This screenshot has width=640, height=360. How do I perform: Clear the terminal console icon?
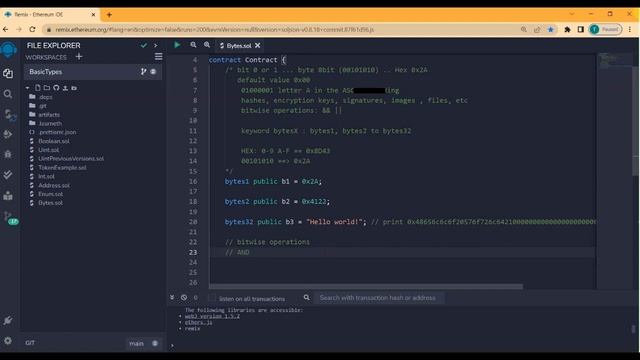(x=184, y=298)
